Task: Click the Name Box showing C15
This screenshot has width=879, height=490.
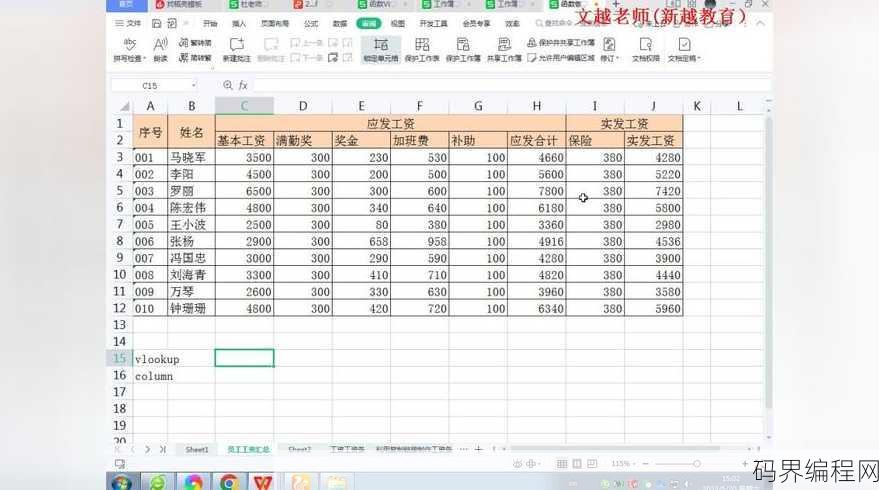Action: pyautogui.click(x=150, y=86)
